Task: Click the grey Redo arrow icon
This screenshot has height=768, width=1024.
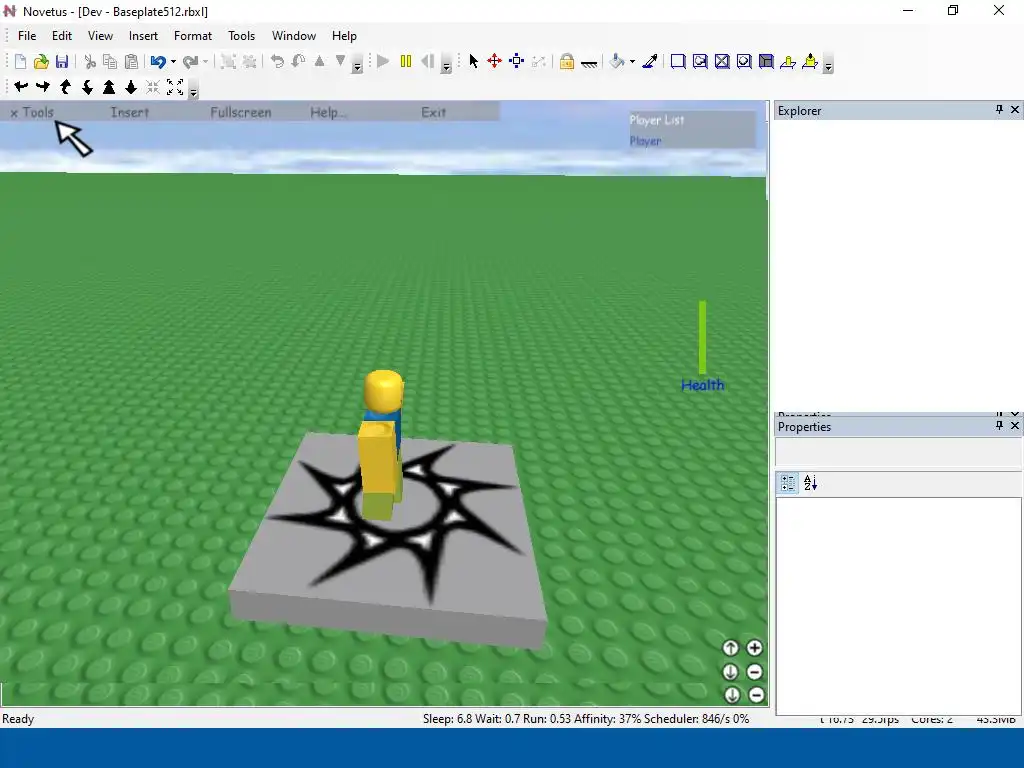Action: coord(190,61)
